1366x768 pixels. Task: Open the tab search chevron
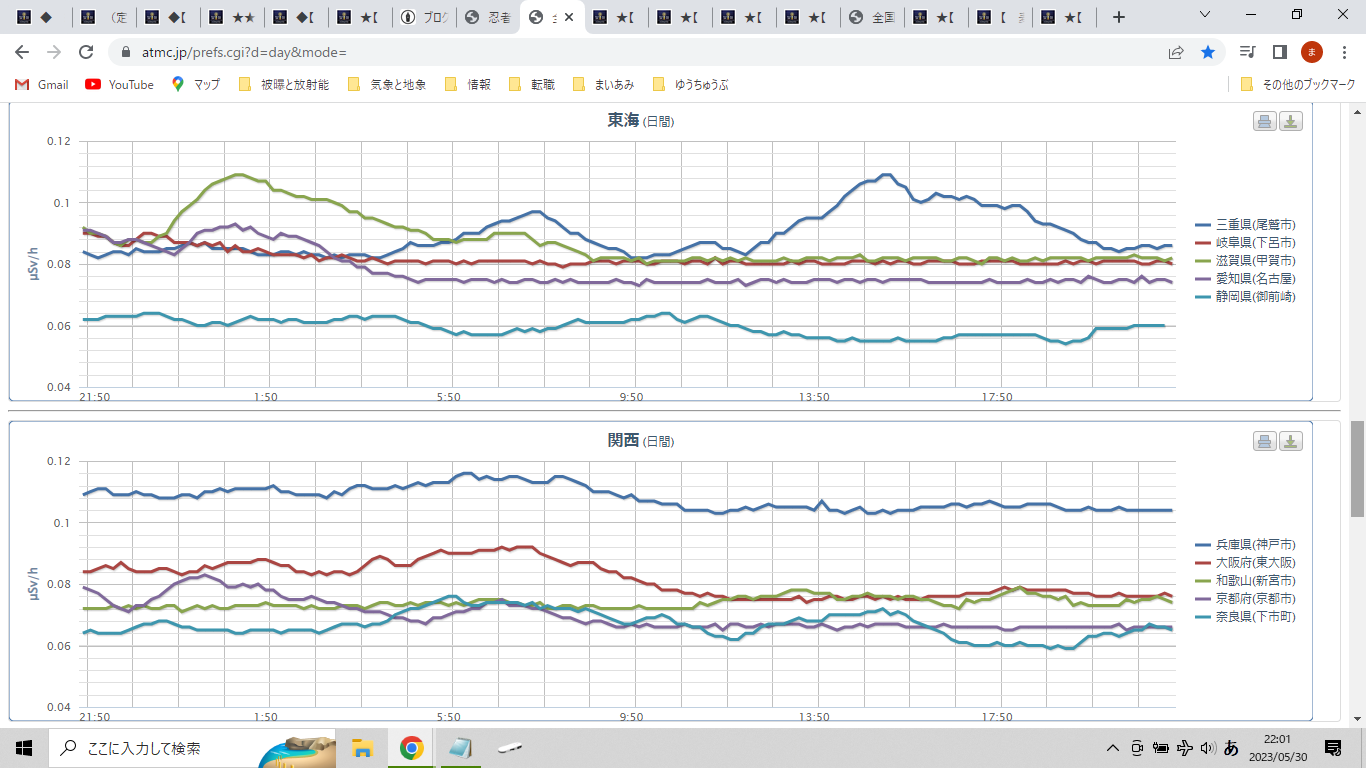pyautogui.click(x=1203, y=15)
